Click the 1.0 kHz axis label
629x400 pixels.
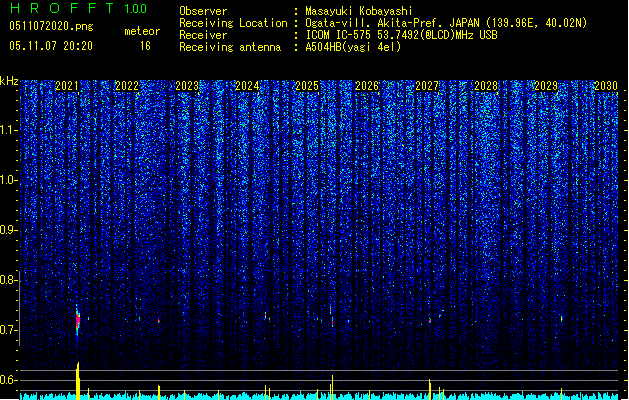9,180
